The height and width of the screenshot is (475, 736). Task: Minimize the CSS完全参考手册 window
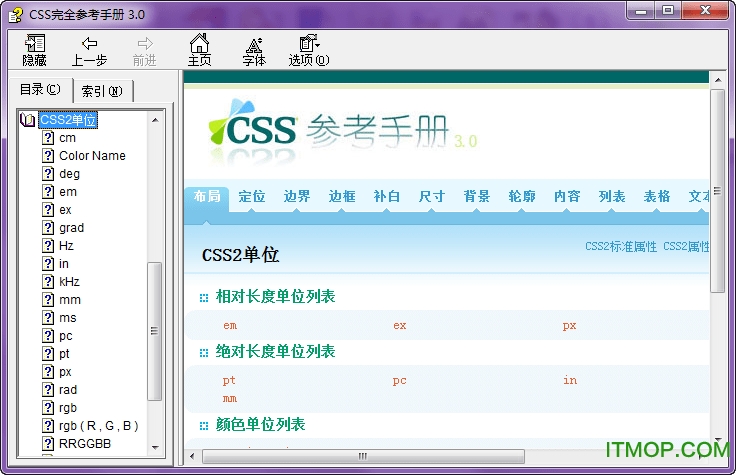641,11
